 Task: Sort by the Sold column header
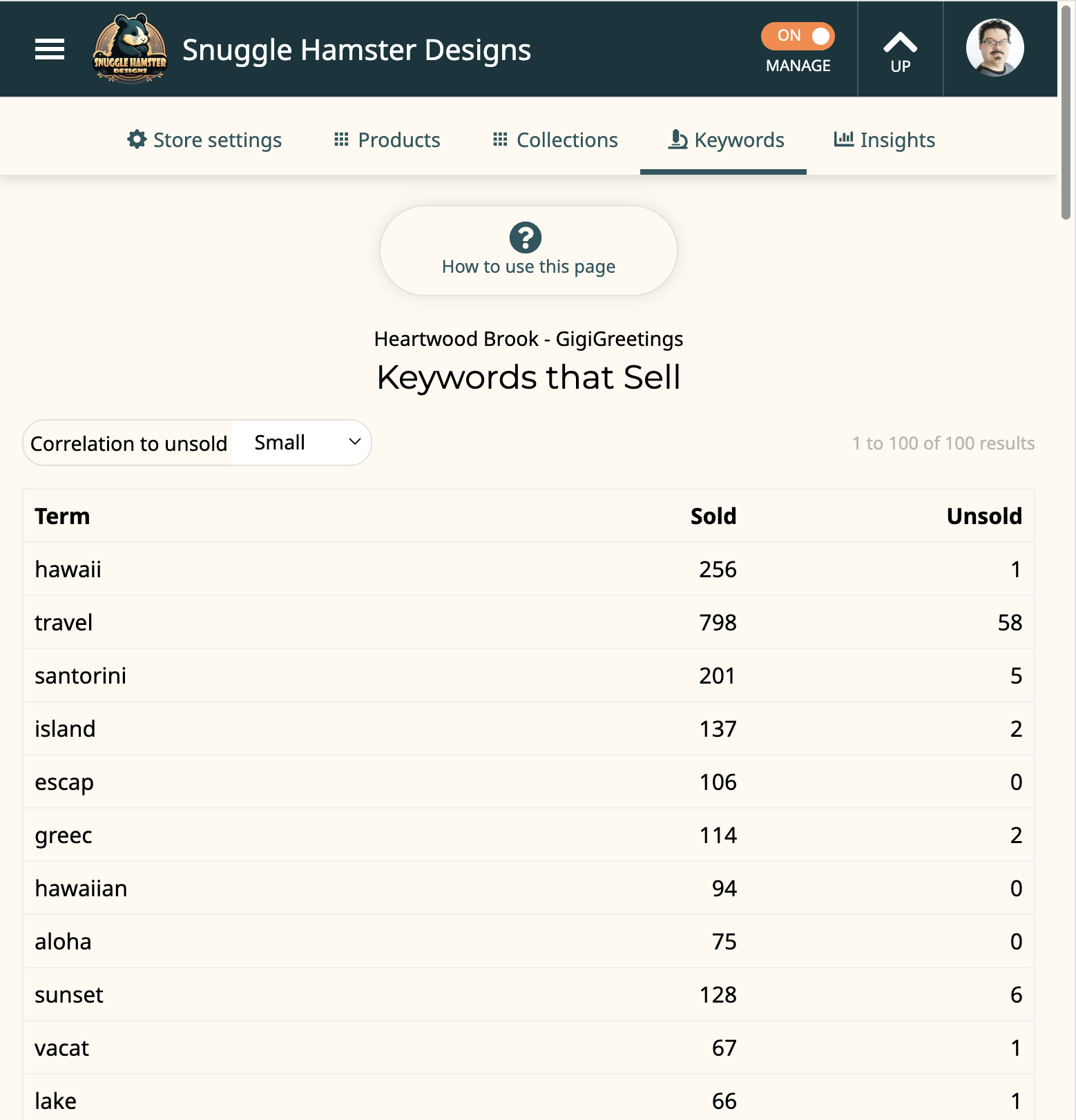point(713,516)
